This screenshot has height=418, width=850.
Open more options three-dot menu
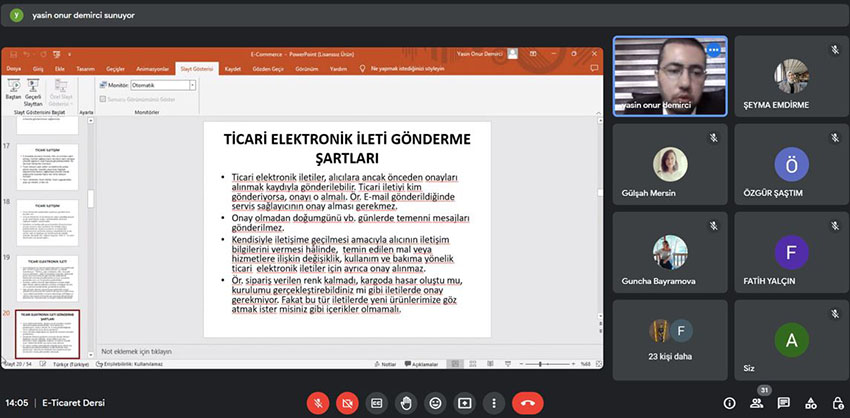point(493,403)
